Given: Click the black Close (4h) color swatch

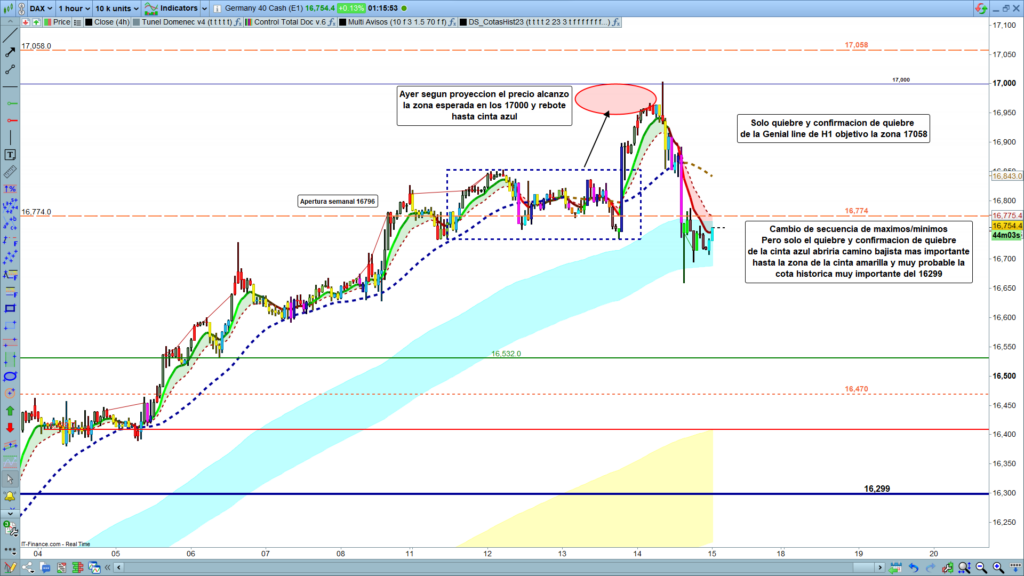Looking at the screenshot, I should click(86, 20).
